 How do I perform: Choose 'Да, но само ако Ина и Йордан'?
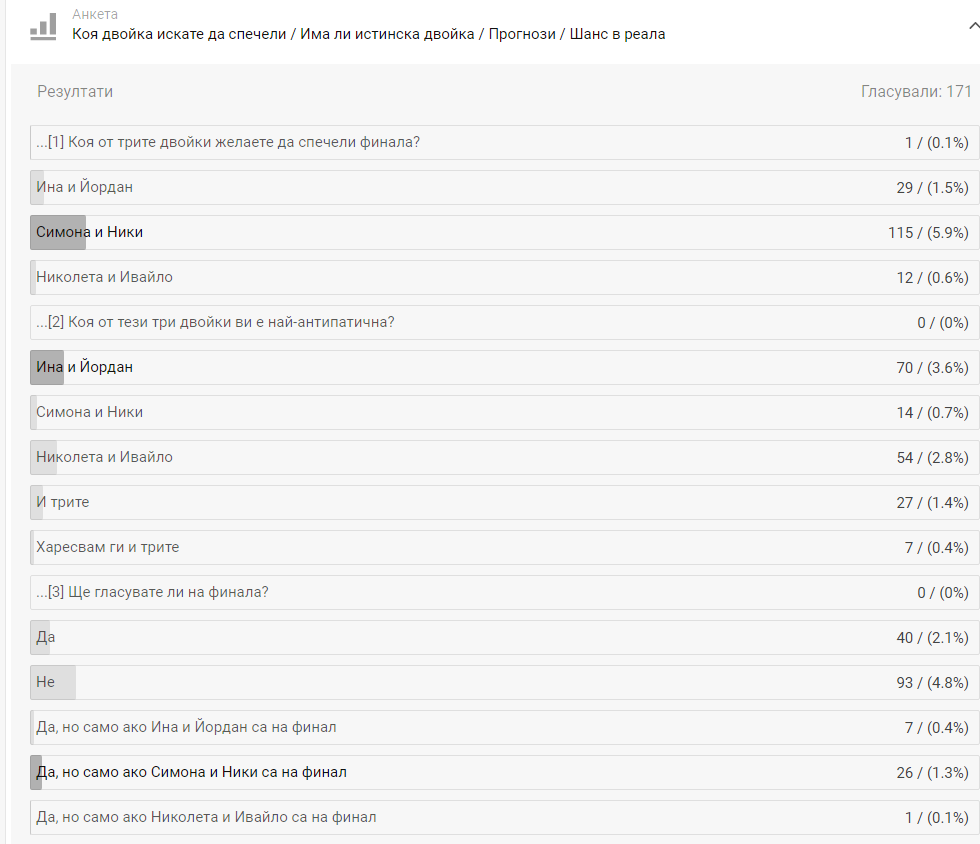coord(504,728)
